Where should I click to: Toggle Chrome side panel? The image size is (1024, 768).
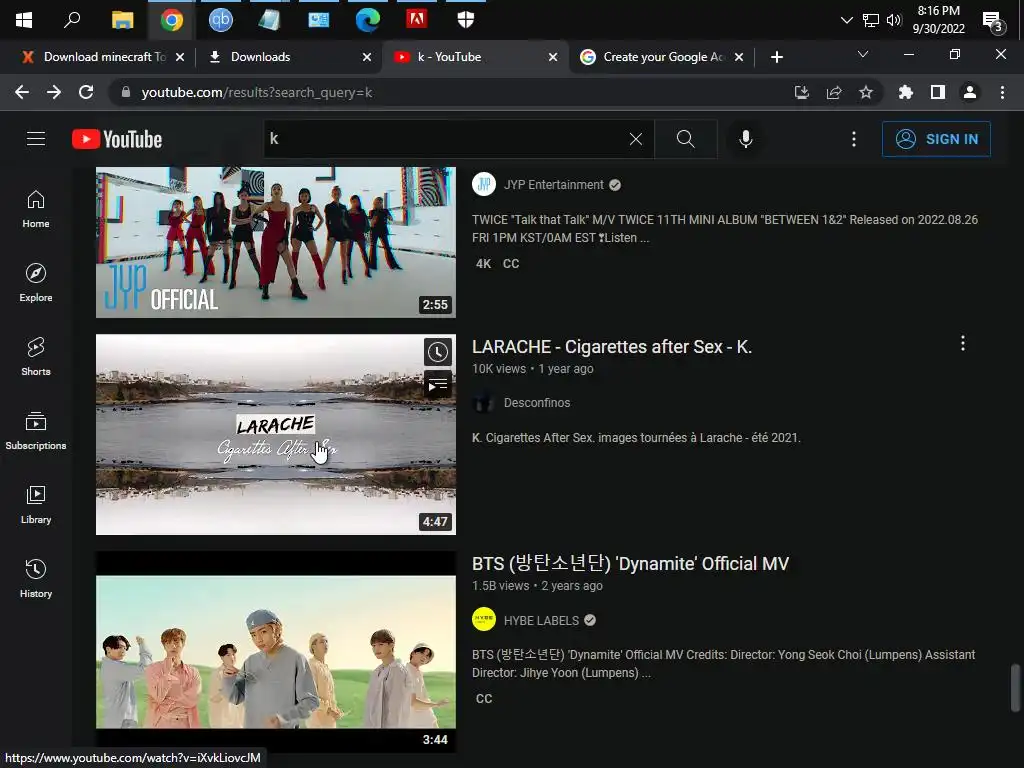(938, 93)
